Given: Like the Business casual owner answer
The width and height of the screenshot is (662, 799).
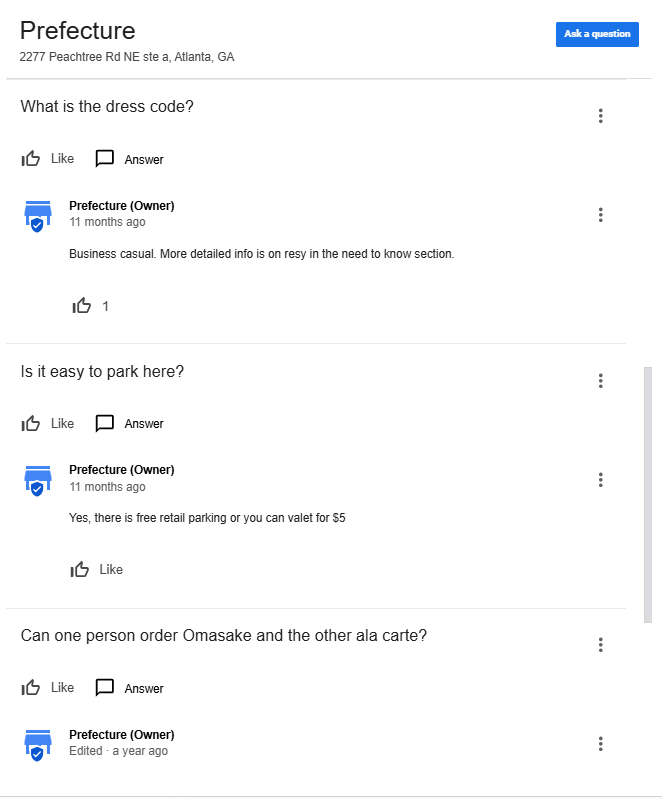Looking at the screenshot, I should 82,306.
